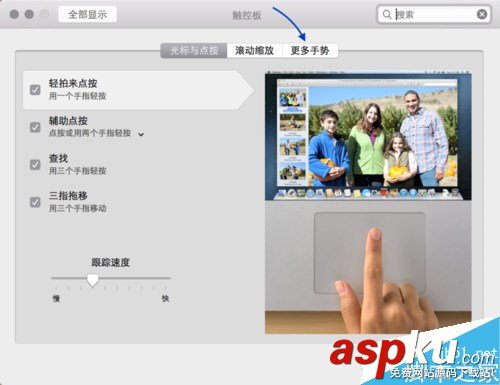500x385 pixels.
Task: Disable the 查找 checkbox
Action: 35,165
